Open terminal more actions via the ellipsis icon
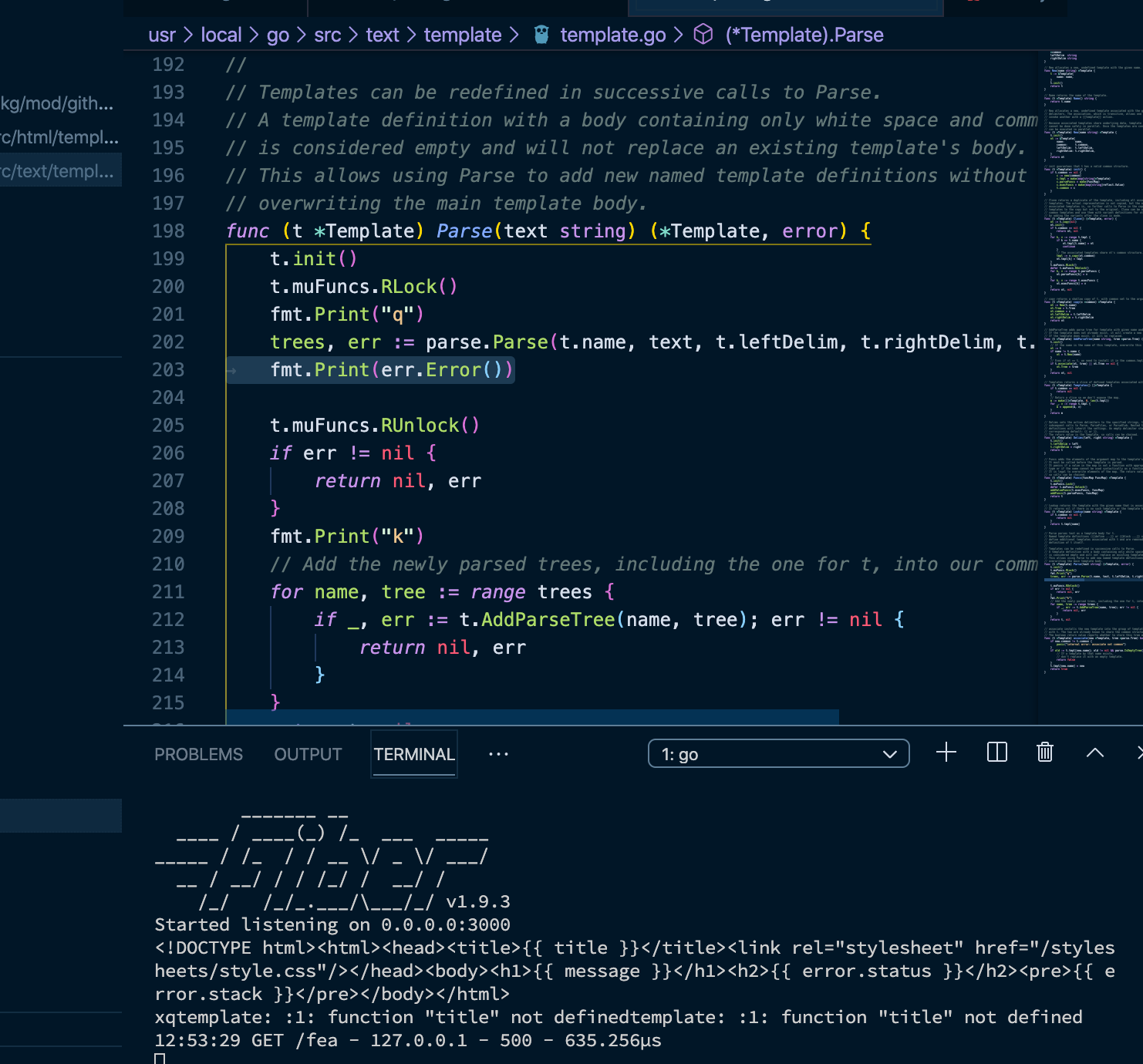This screenshot has width=1143, height=1064. coord(498,754)
